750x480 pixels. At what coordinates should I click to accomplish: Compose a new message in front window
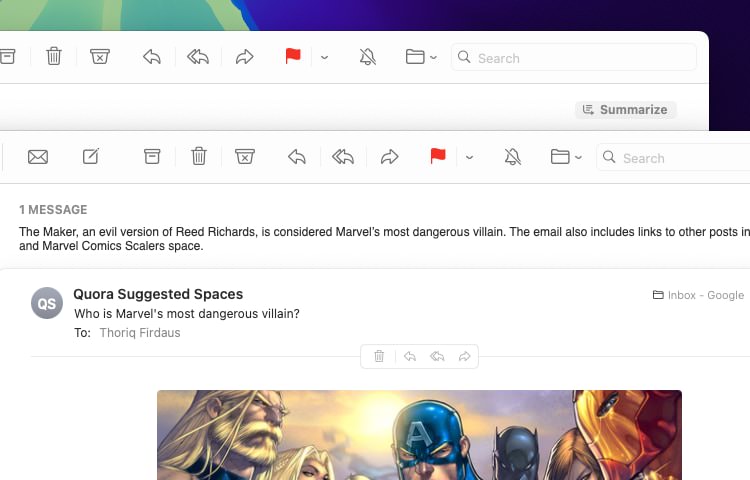[x=90, y=156]
